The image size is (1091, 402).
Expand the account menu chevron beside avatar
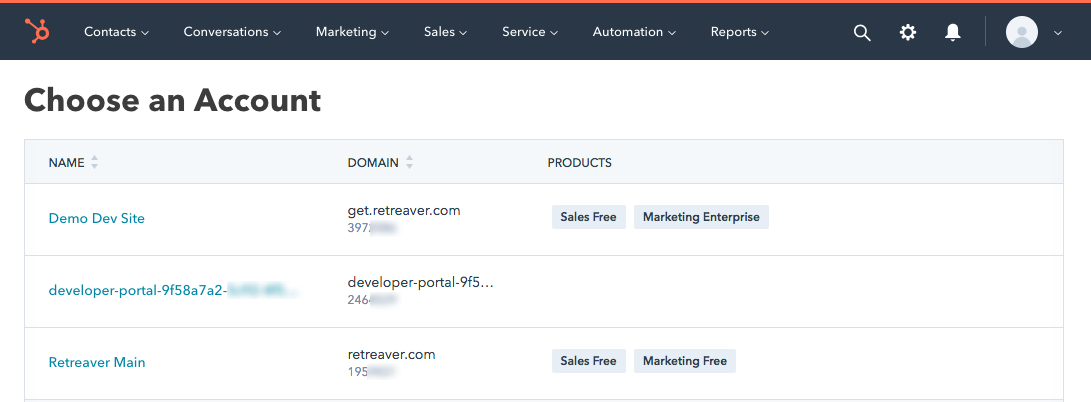pyautogui.click(x=1058, y=32)
